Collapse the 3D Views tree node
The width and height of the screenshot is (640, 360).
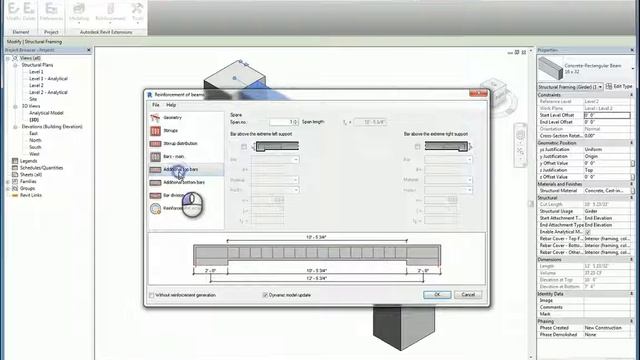[x=15, y=107]
